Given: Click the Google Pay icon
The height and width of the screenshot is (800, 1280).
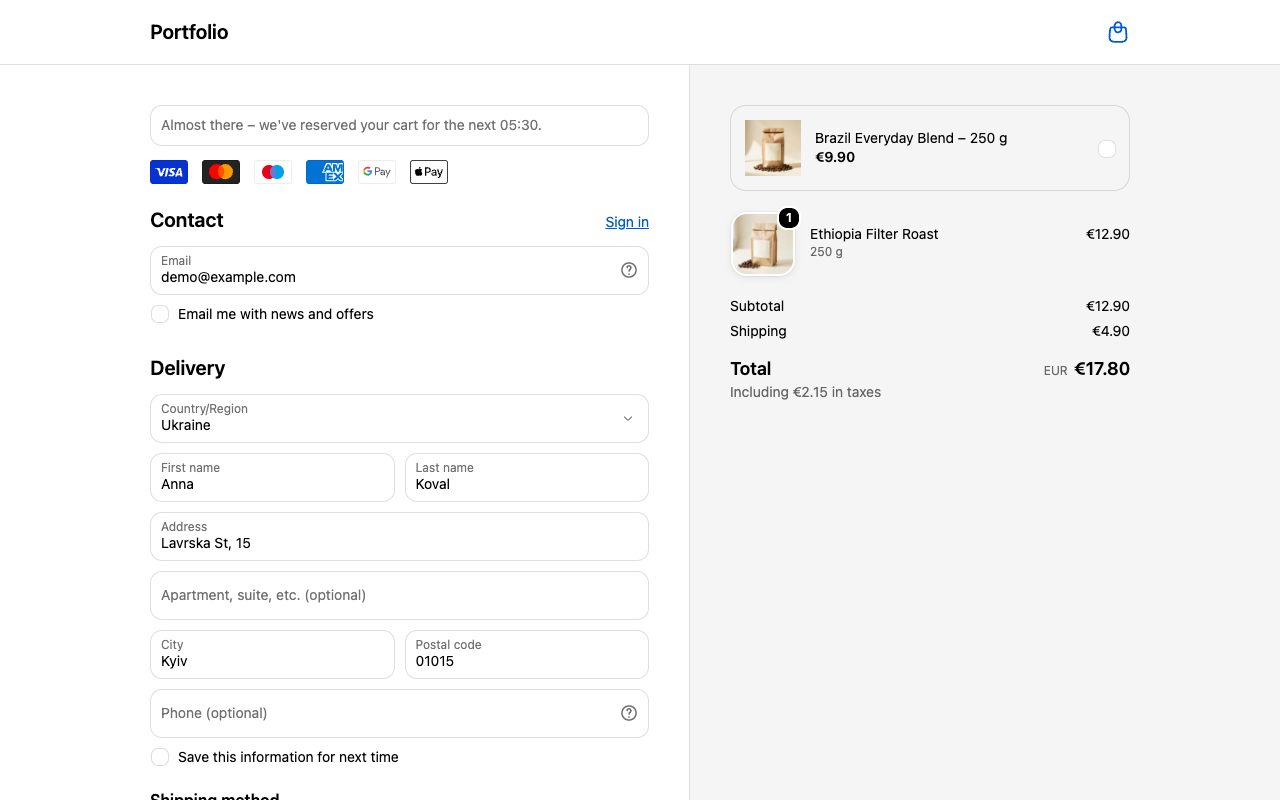Looking at the screenshot, I should point(377,172).
